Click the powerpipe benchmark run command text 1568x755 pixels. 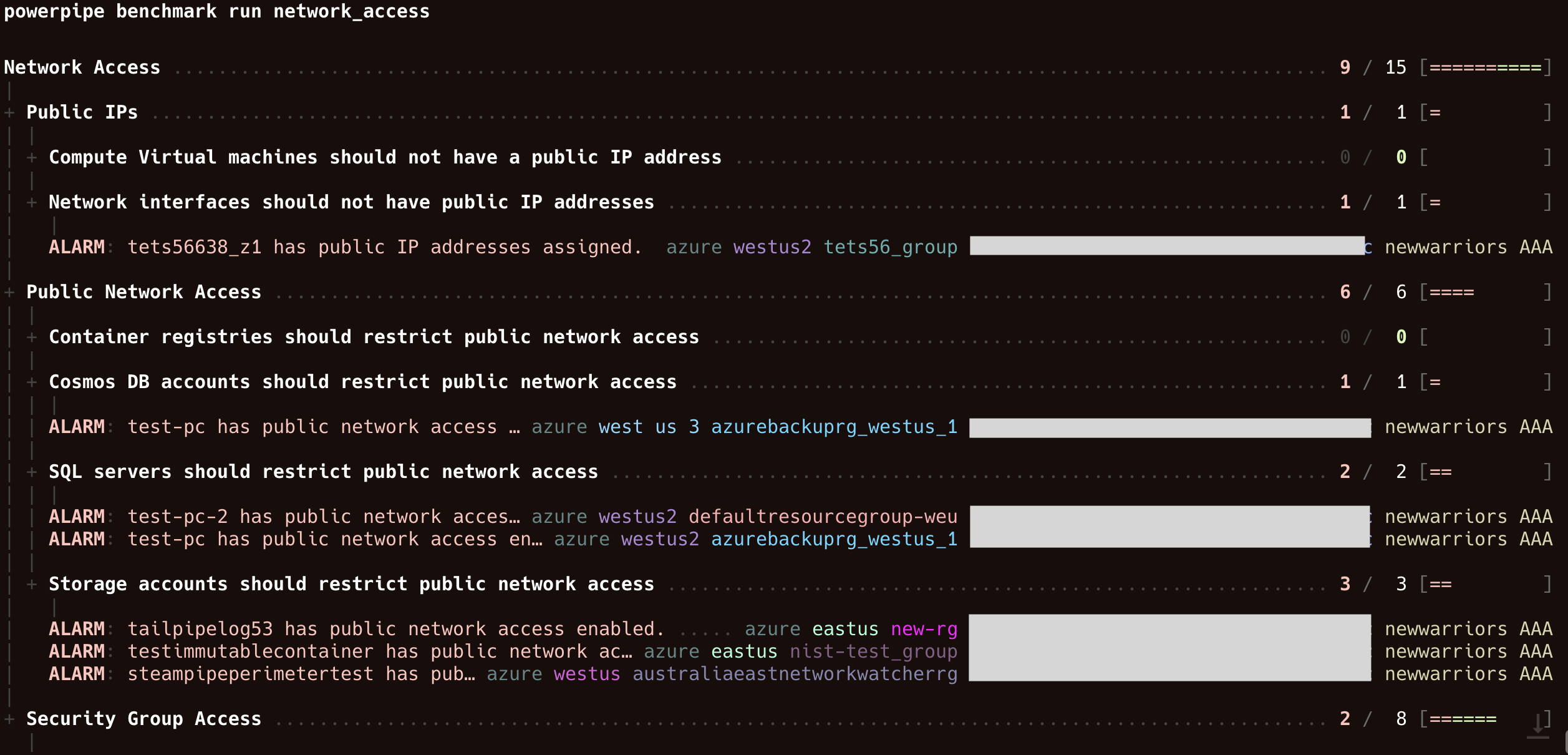(216, 11)
